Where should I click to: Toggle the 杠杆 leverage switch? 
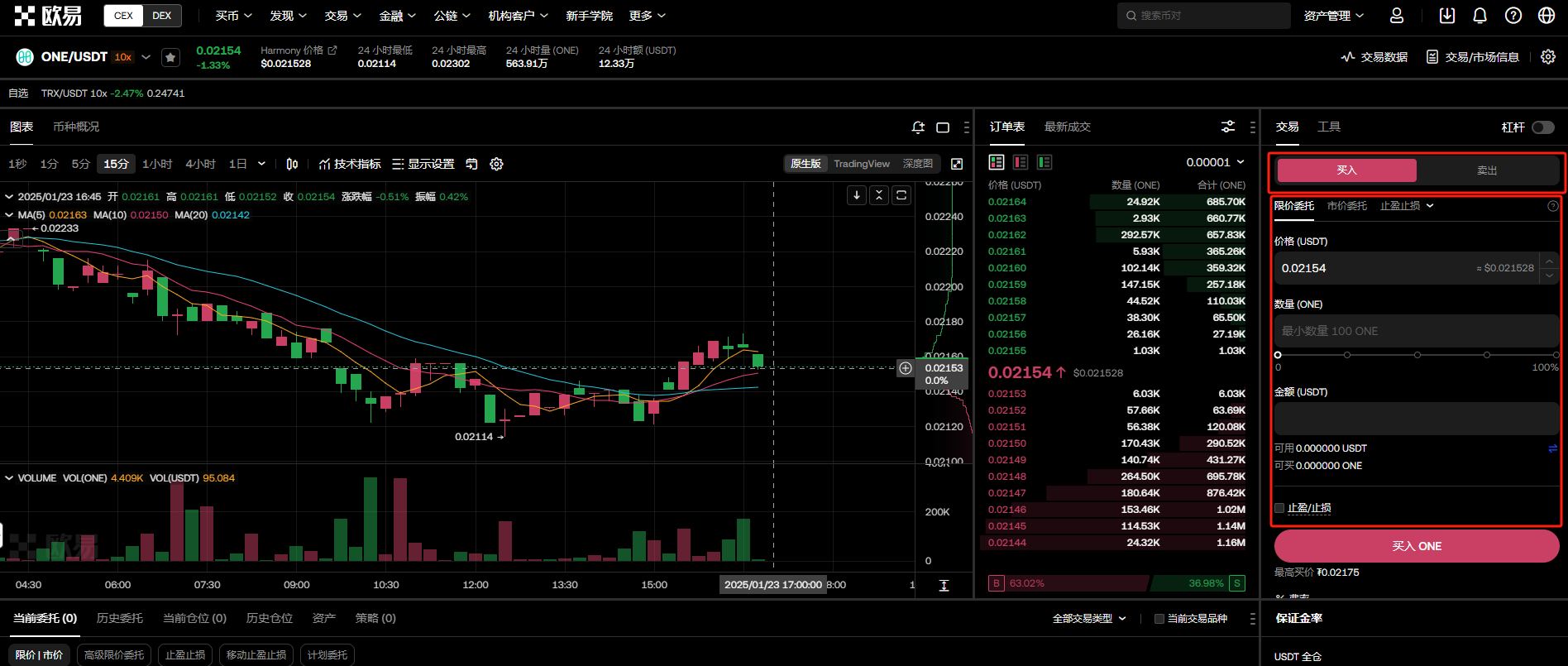1542,127
